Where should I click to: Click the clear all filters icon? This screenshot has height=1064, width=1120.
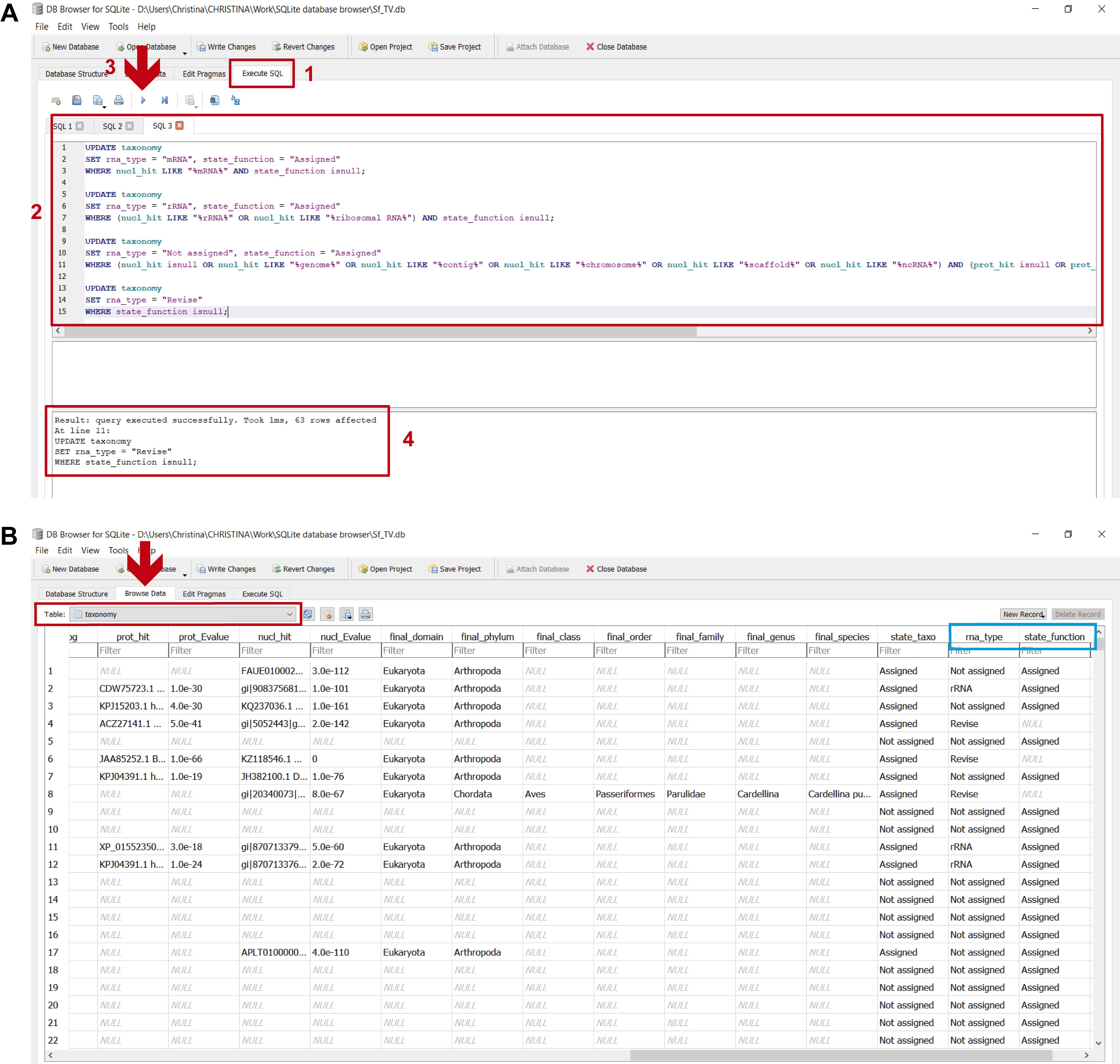click(x=327, y=614)
